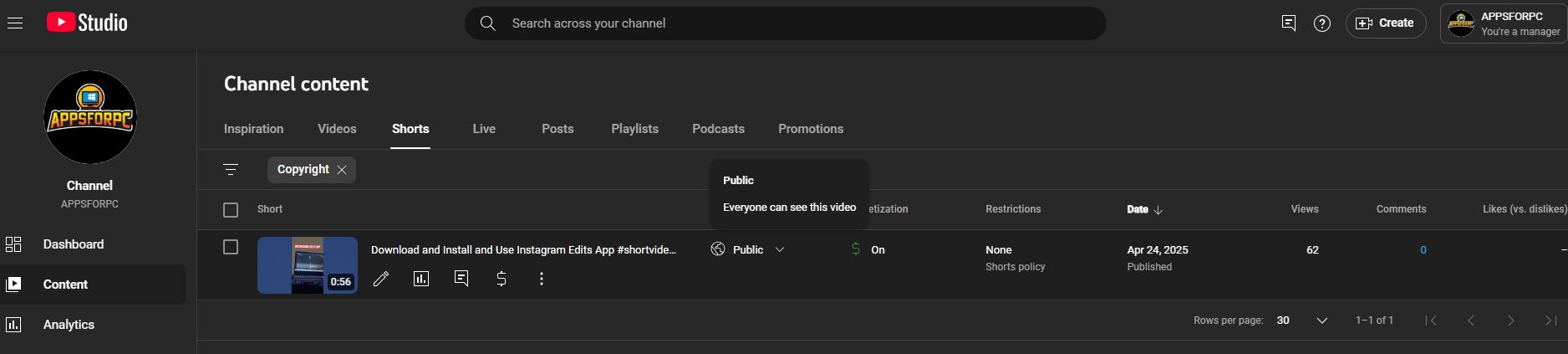The height and width of the screenshot is (354, 1568).
Task: Go to previous page arrow
Action: point(1471,321)
